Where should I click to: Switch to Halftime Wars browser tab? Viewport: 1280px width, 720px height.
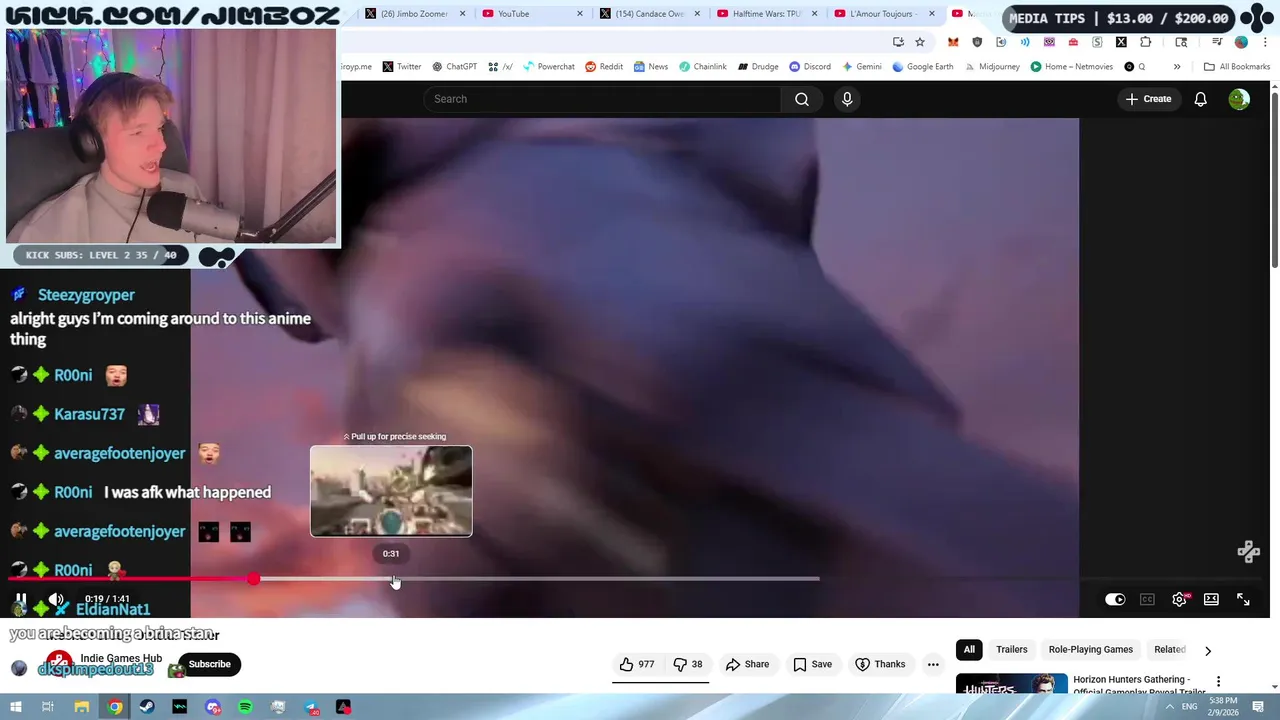766,14
